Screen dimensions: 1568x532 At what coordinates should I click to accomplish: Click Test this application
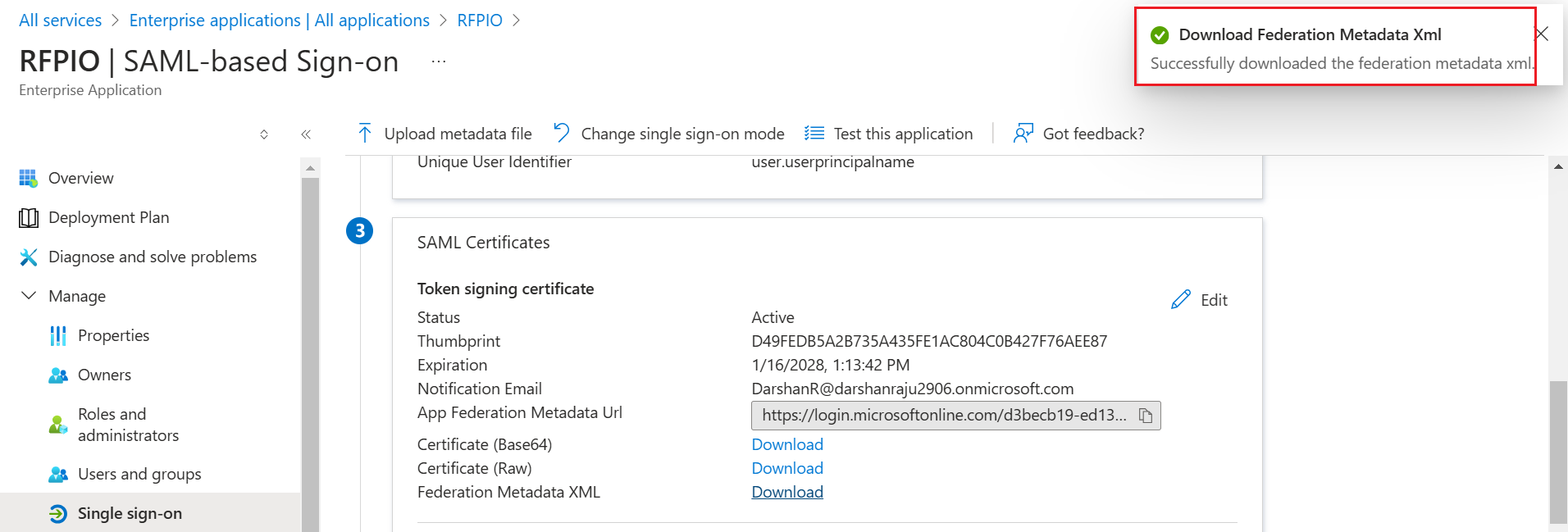[x=889, y=134]
